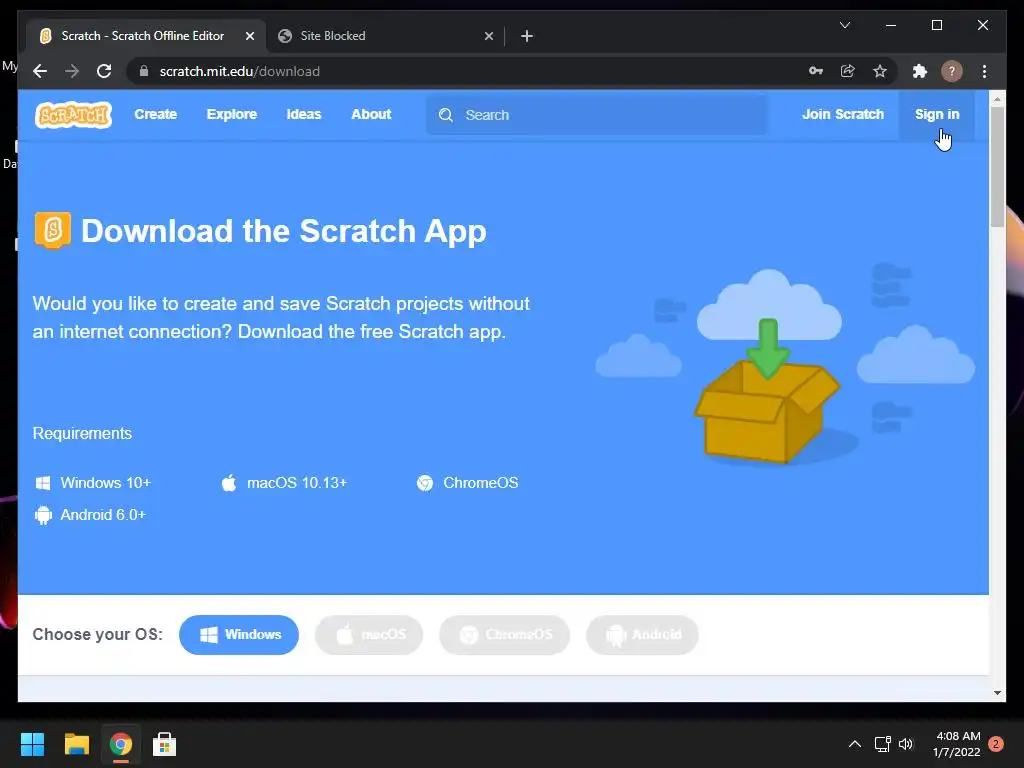Open the tab search chevron in title bar
This screenshot has height=768, width=1024.
[x=844, y=25]
